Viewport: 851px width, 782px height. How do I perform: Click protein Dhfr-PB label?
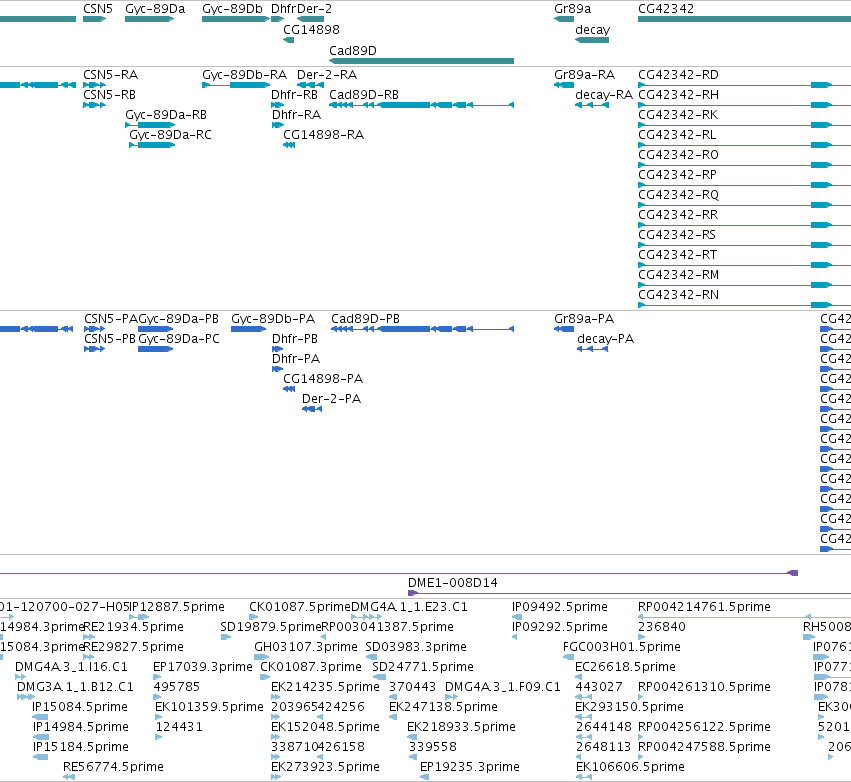[x=295, y=339]
